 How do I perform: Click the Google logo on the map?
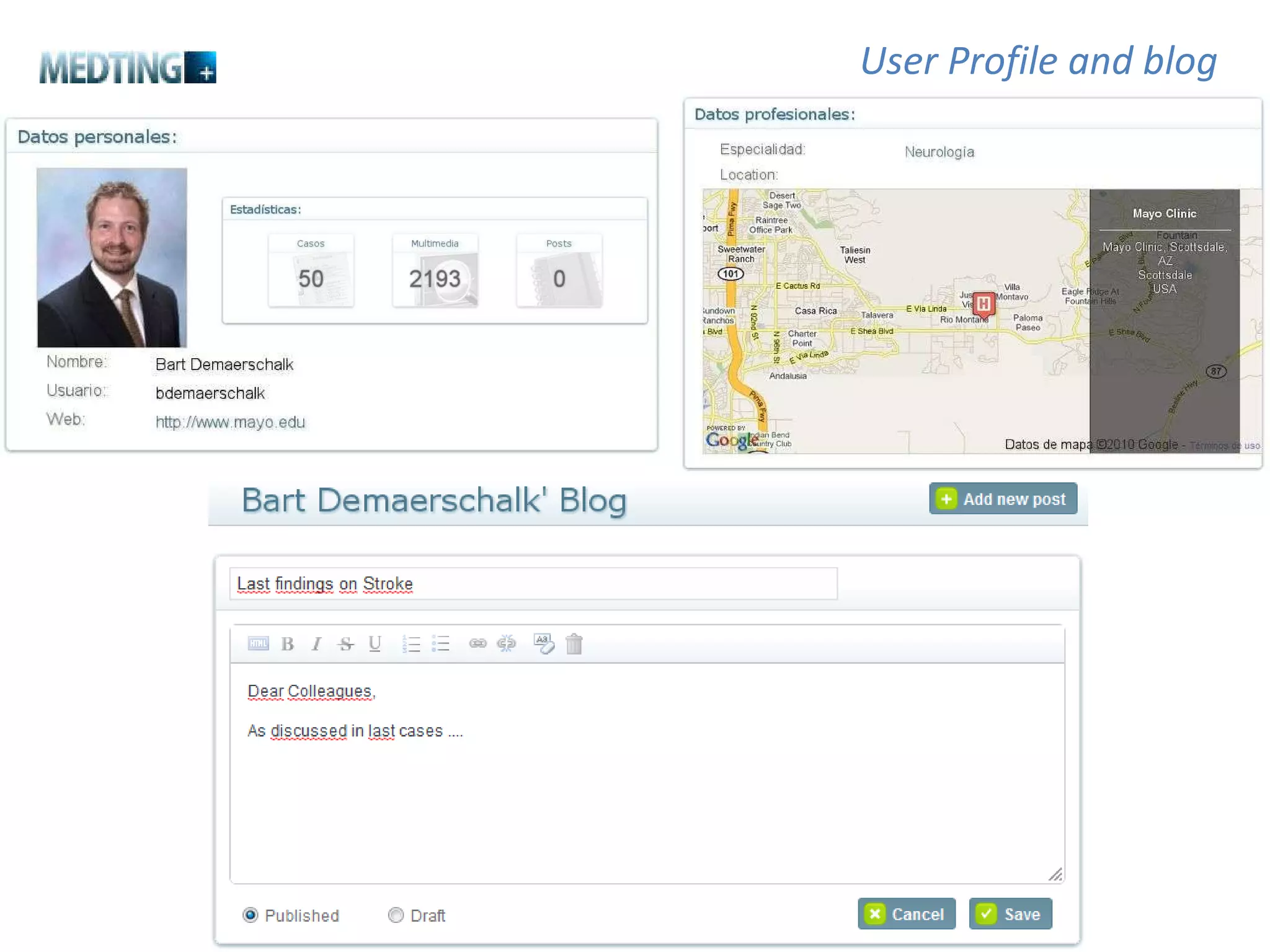[x=730, y=440]
